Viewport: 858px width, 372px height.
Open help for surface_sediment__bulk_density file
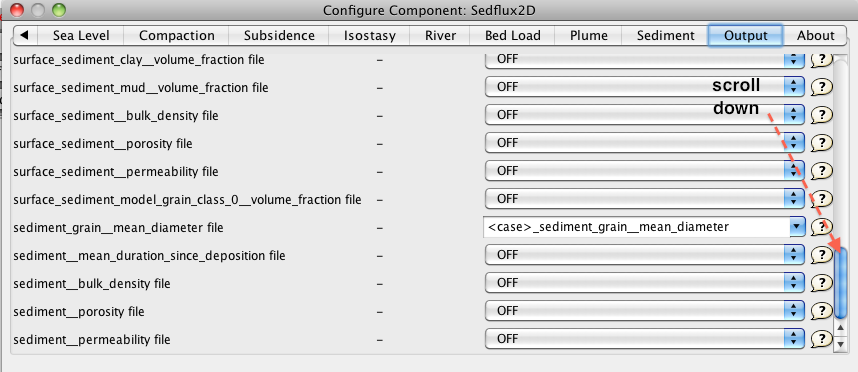tap(821, 114)
